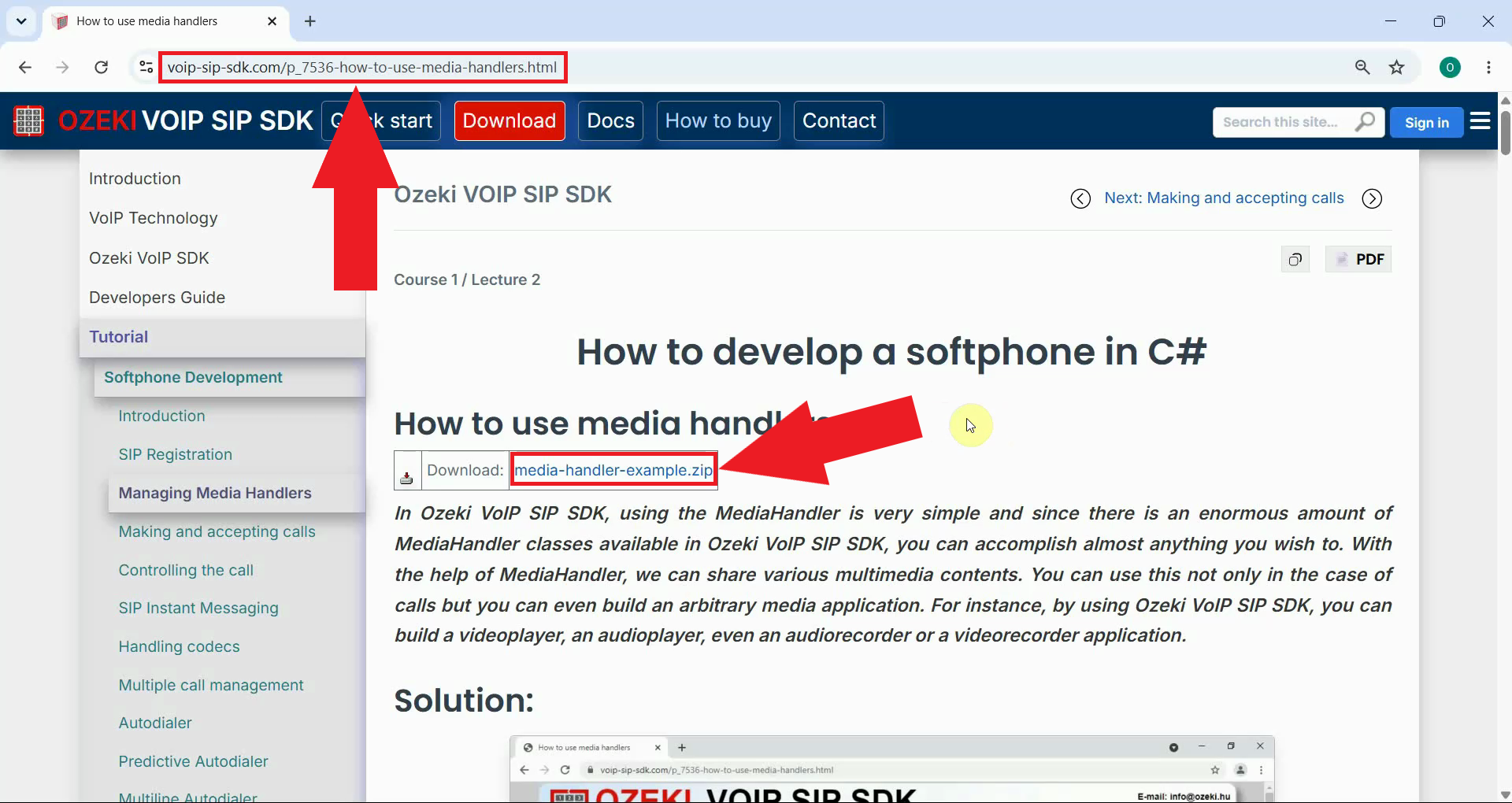Go to the previous lecture with the left circle arrow

(x=1080, y=198)
